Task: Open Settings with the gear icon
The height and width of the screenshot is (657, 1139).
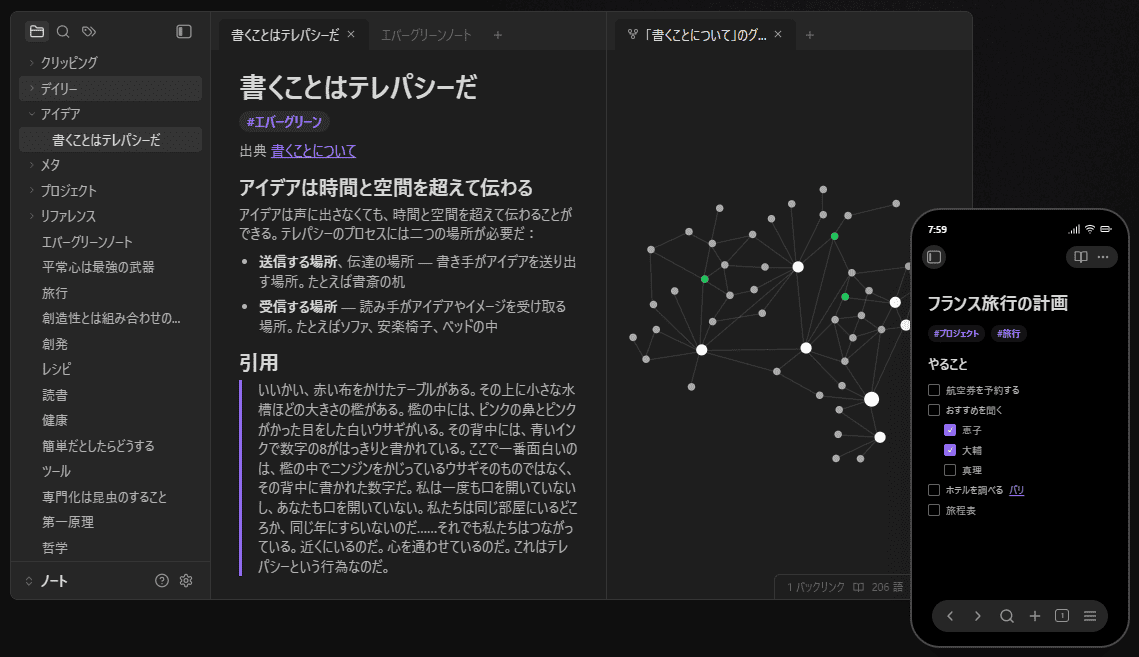Action: point(186,580)
